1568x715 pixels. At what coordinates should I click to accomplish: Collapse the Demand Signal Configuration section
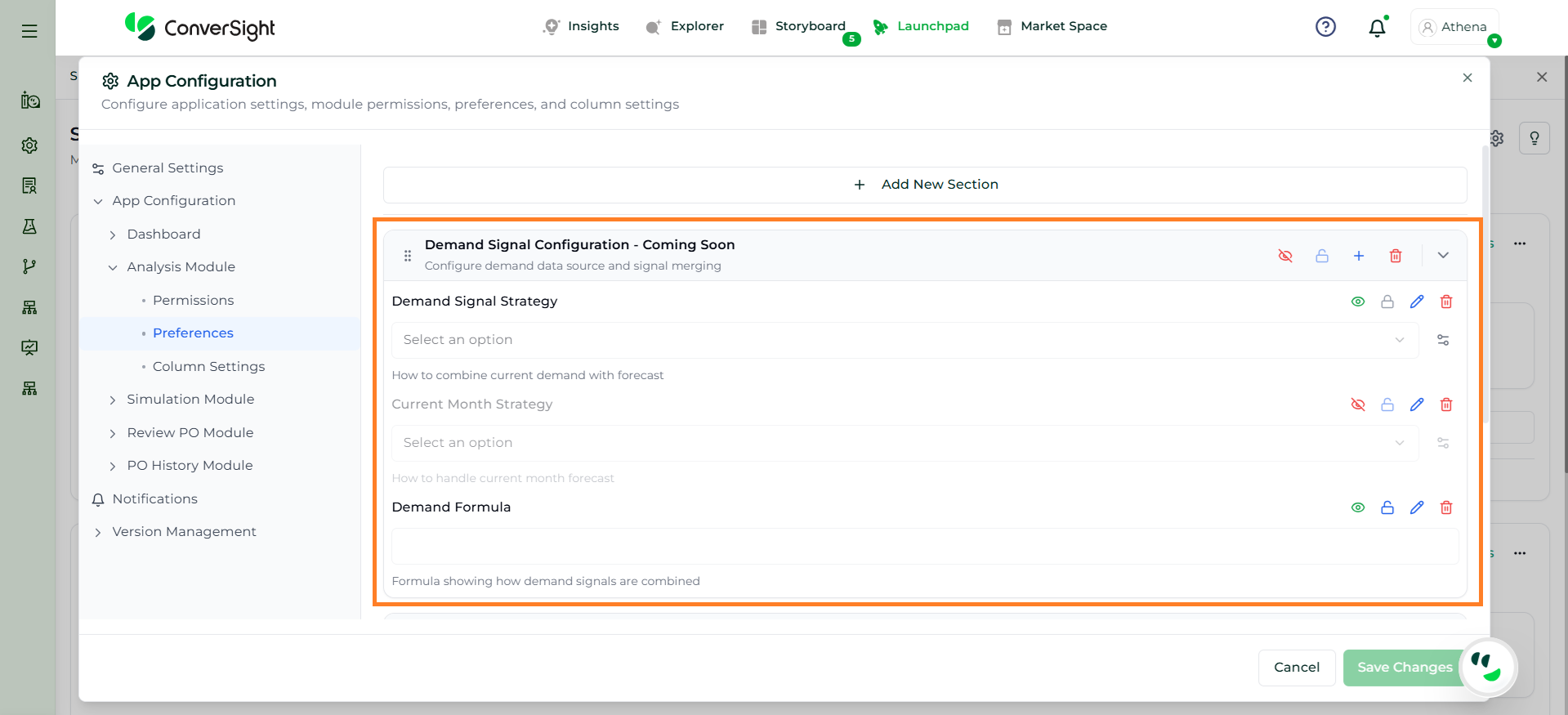coord(1443,256)
